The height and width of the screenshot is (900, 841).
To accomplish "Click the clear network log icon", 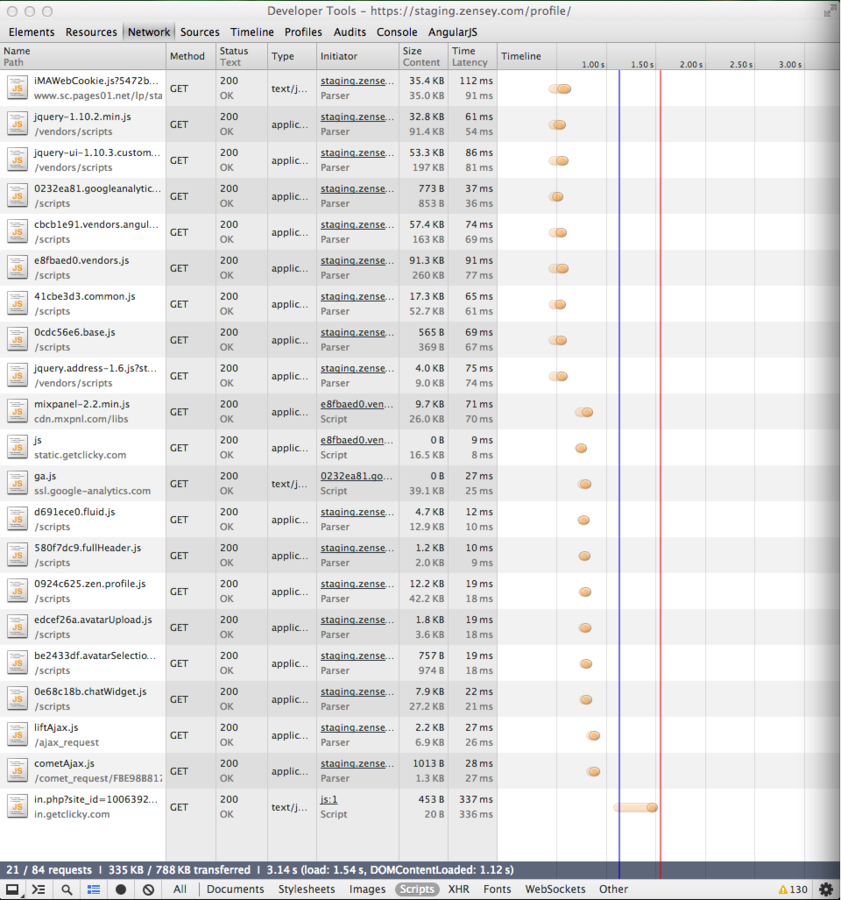I will point(148,889).
